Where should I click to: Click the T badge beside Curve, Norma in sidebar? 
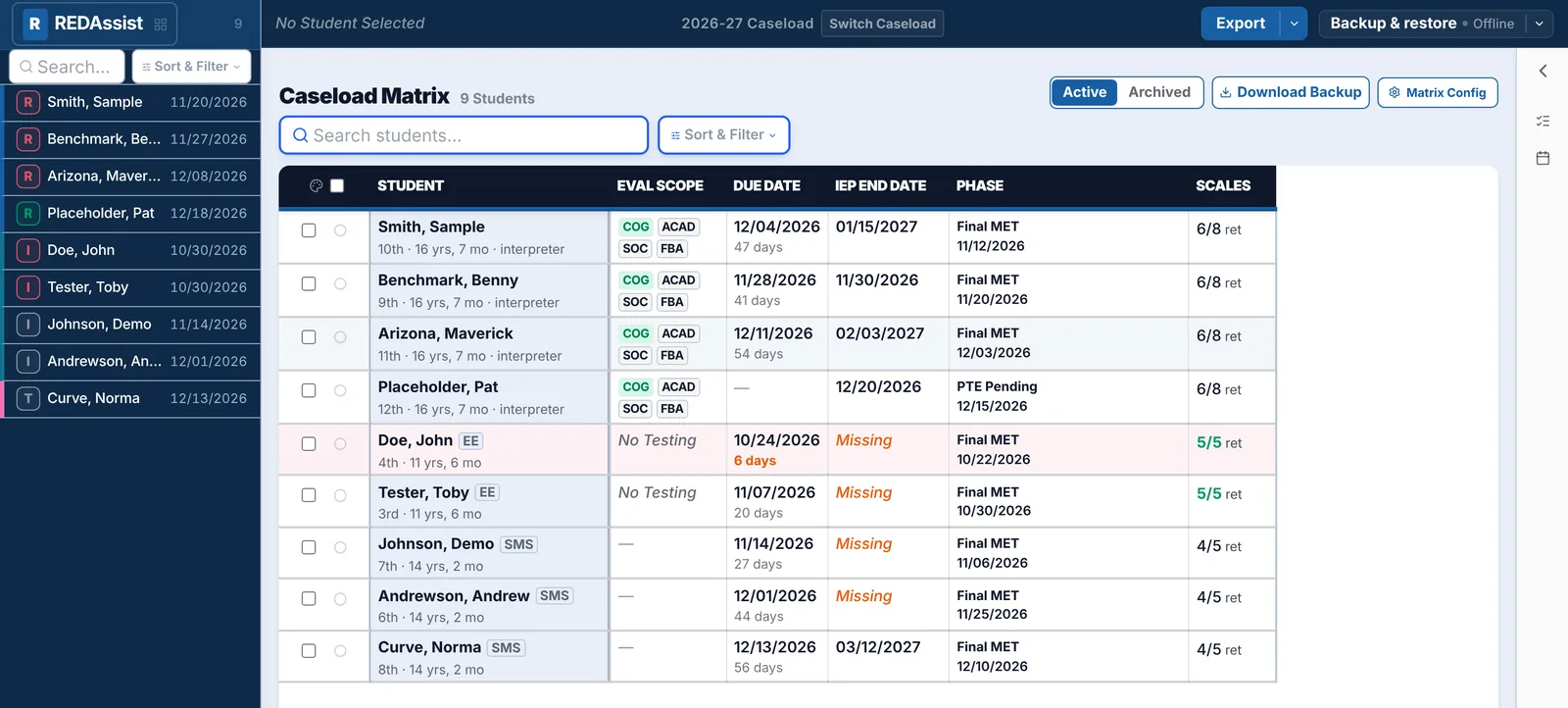pyautogui.click(x=28, y=398)
